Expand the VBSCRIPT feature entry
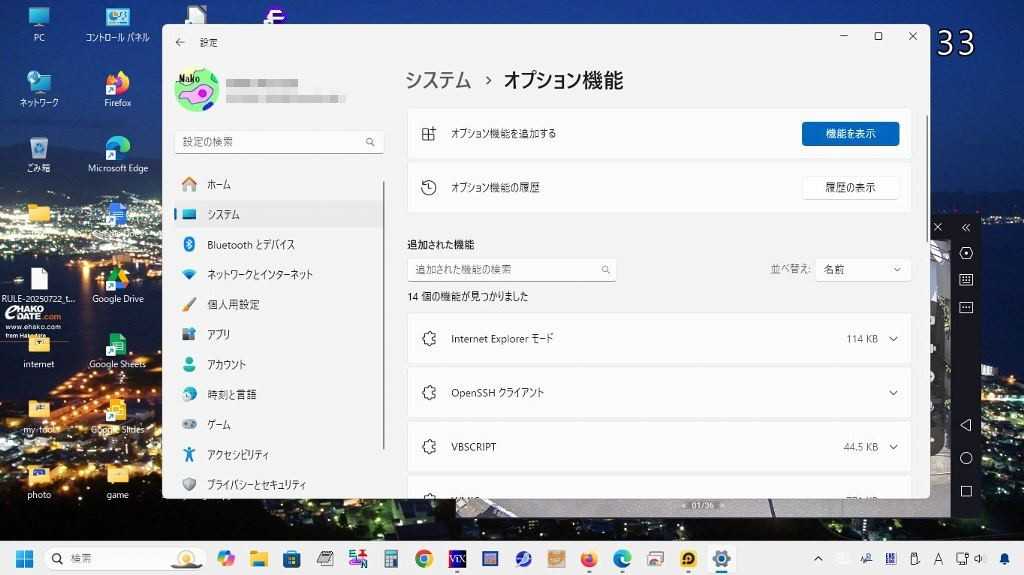The height and width of the screenshot is (575, 1024). click(893, 447)
